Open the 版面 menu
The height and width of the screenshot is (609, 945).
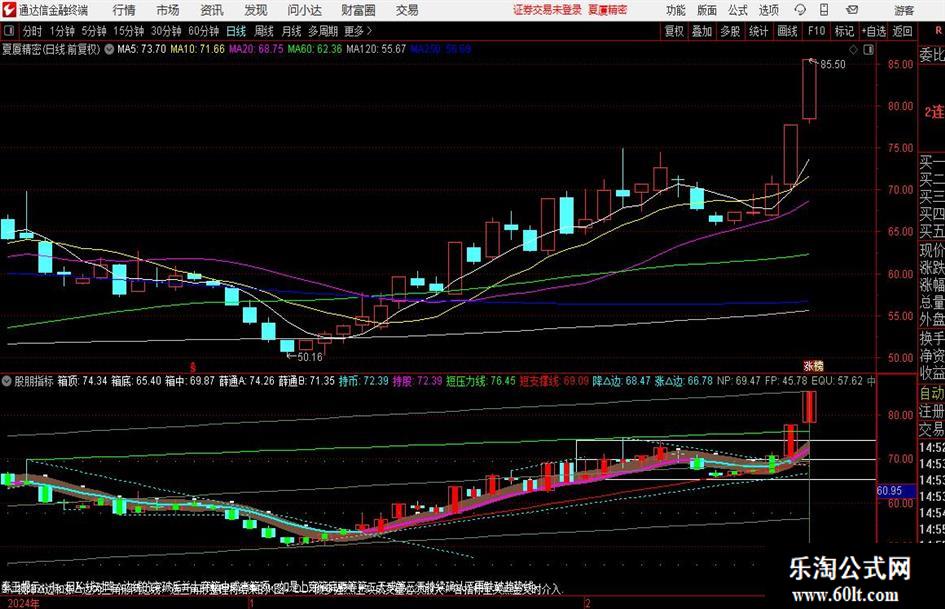706,10
